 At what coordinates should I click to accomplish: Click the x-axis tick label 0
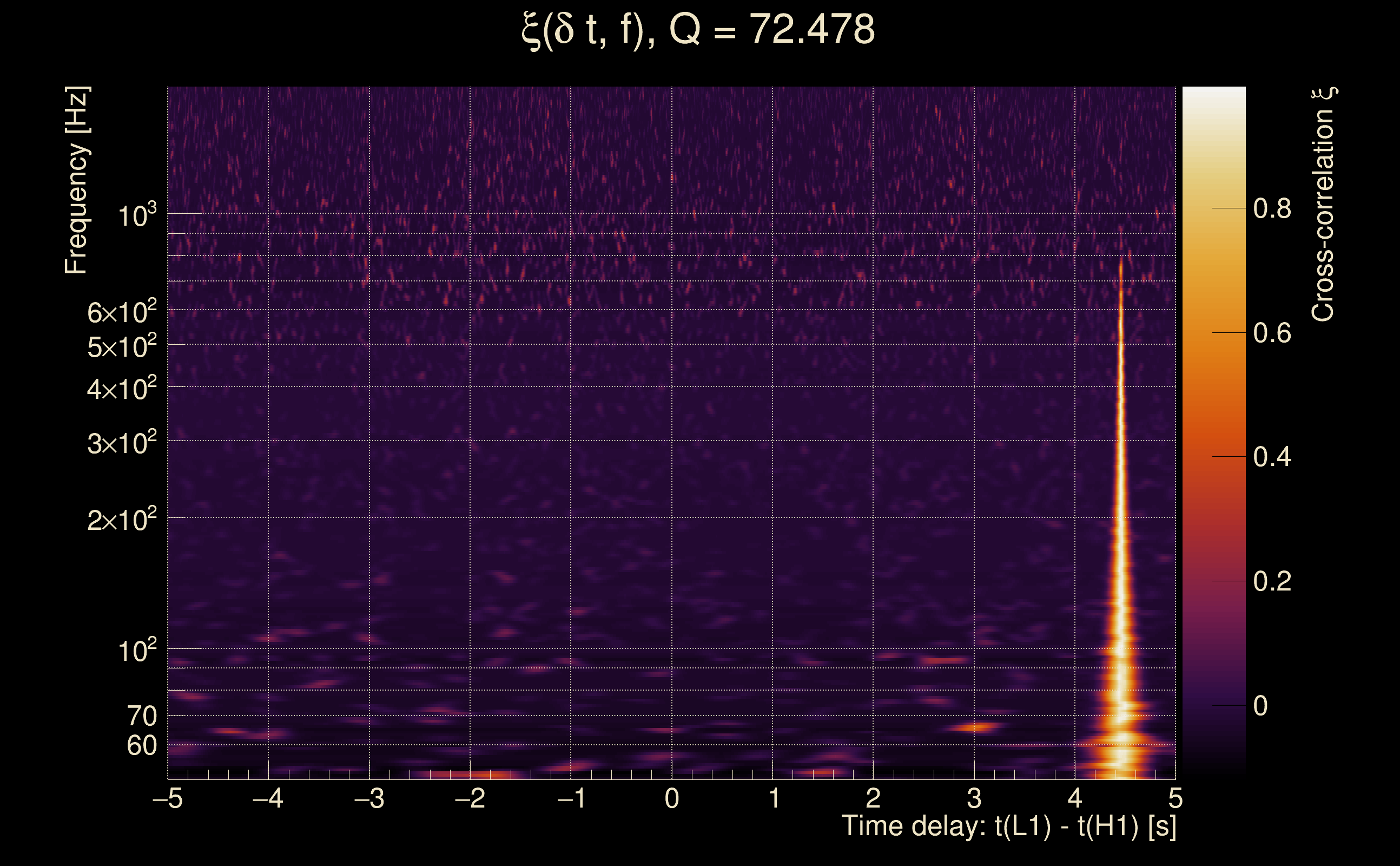tap(672, 798)
